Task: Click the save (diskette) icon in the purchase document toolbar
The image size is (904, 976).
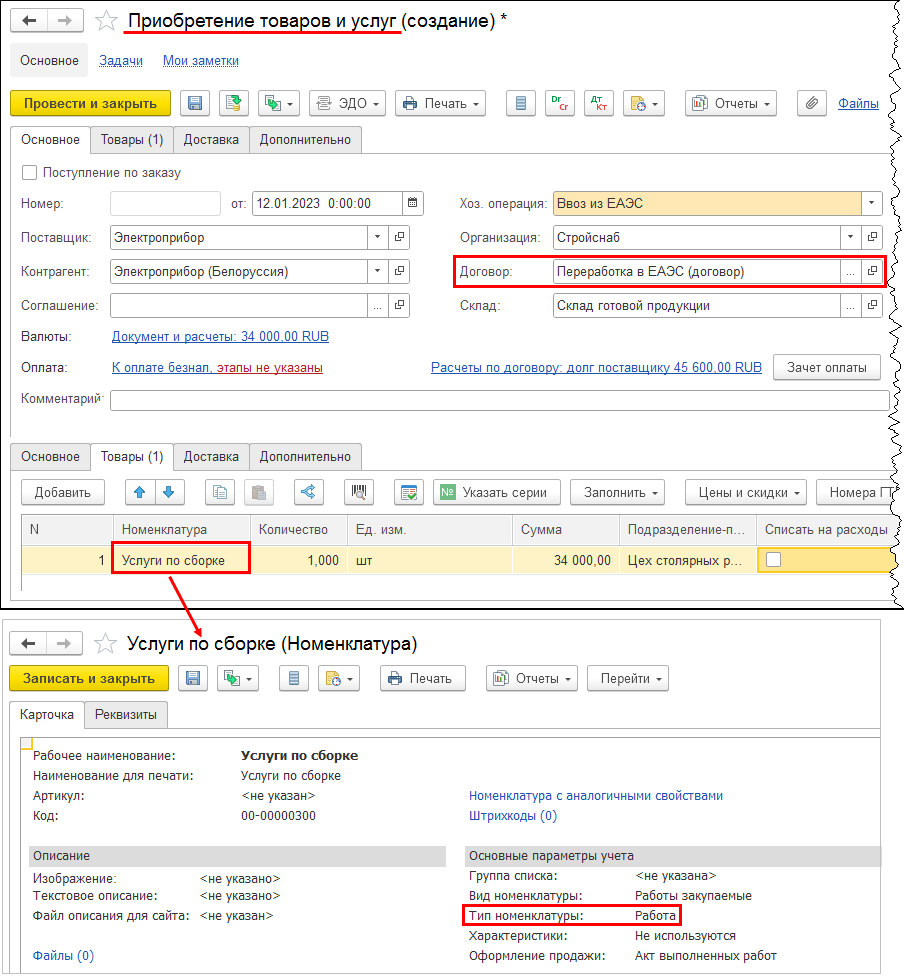Action: click(195, 103)
